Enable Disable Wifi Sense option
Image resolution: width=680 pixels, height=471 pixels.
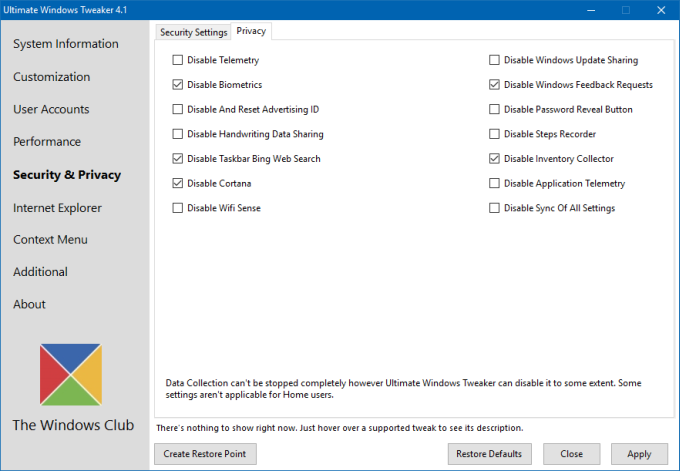click(178, 208)
